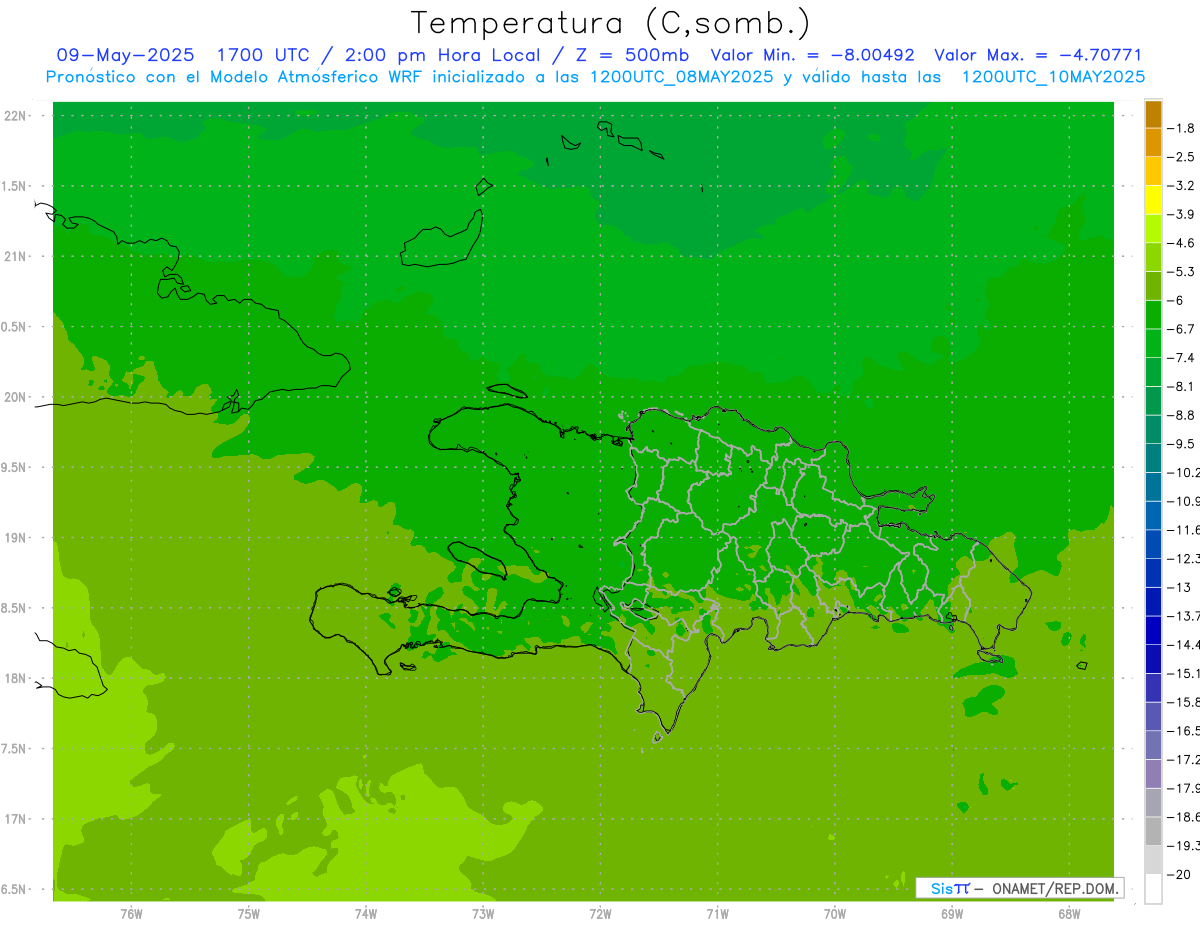This screenshot has height=927, width=1200.
Task: Click the "-3.2" colorbar value
Action: (x=1181, y=185)
